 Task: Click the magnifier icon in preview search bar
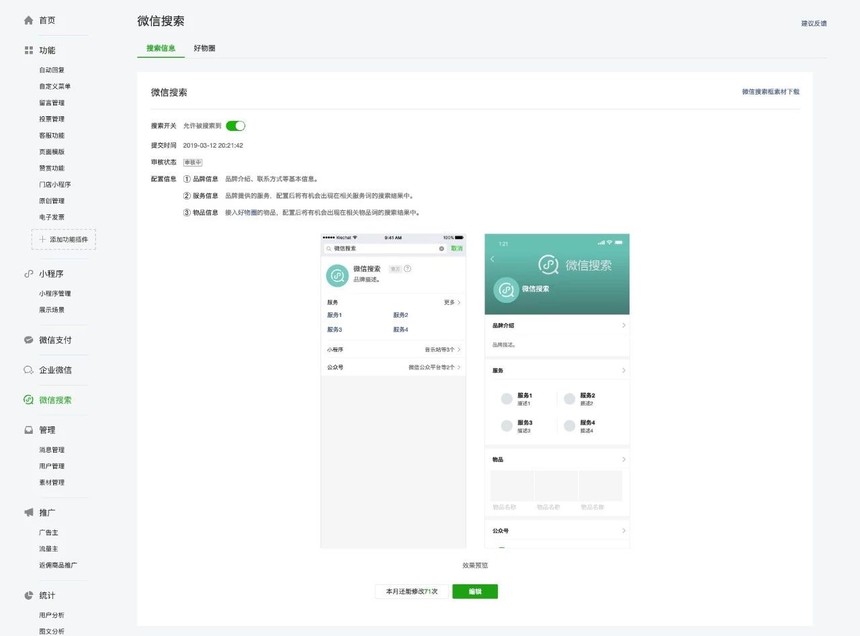coord(329,248)
